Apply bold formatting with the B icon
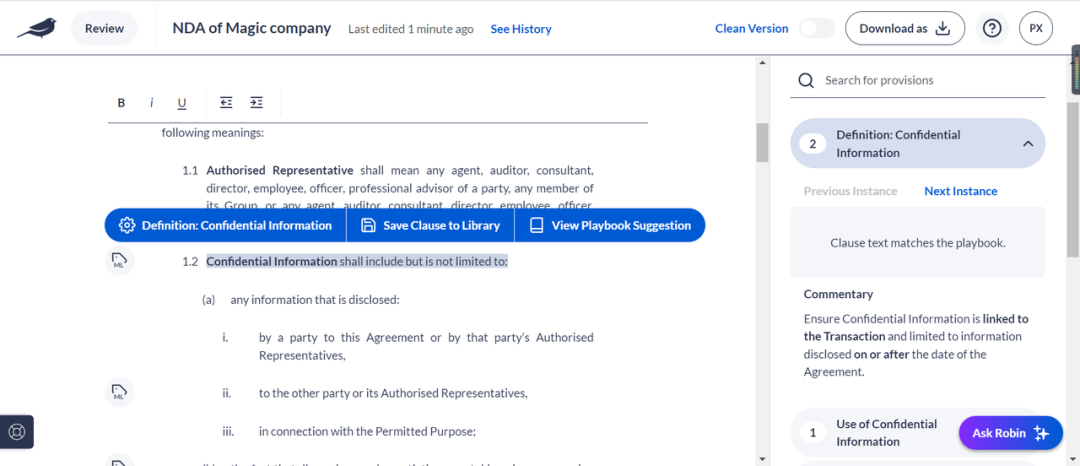1080x466 pixels. coord(121,103)
